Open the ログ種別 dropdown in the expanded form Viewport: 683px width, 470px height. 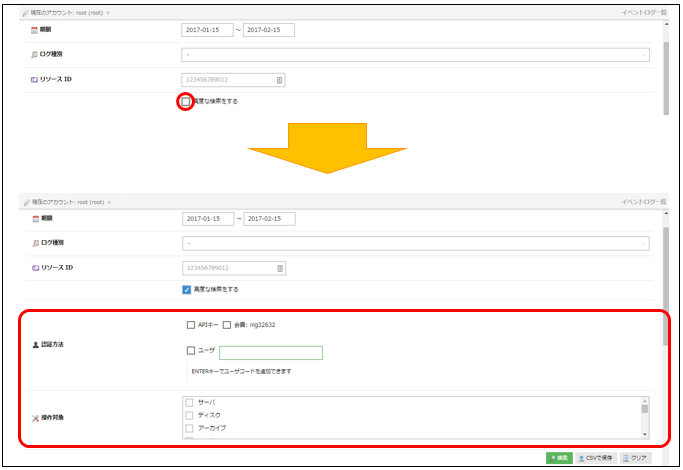[x=415, y=243]
